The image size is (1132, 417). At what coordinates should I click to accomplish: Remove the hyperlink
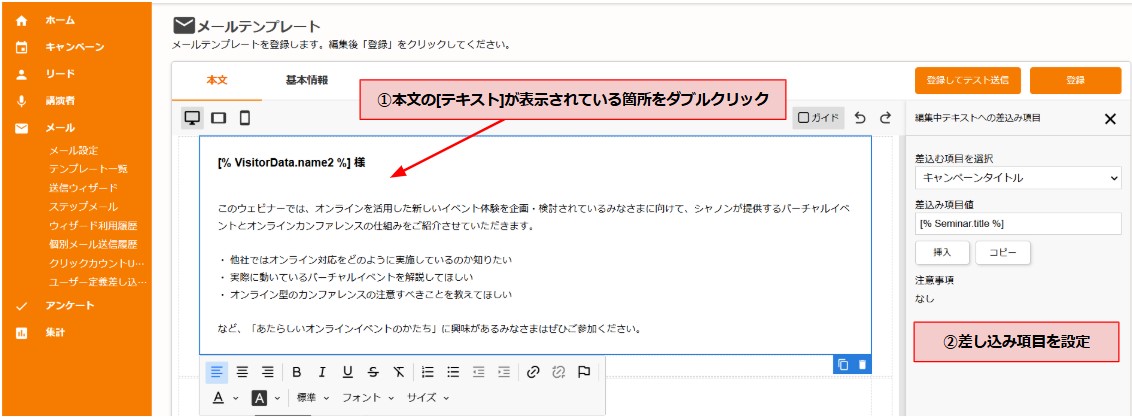pyautogui.click(x=558, y=372)
